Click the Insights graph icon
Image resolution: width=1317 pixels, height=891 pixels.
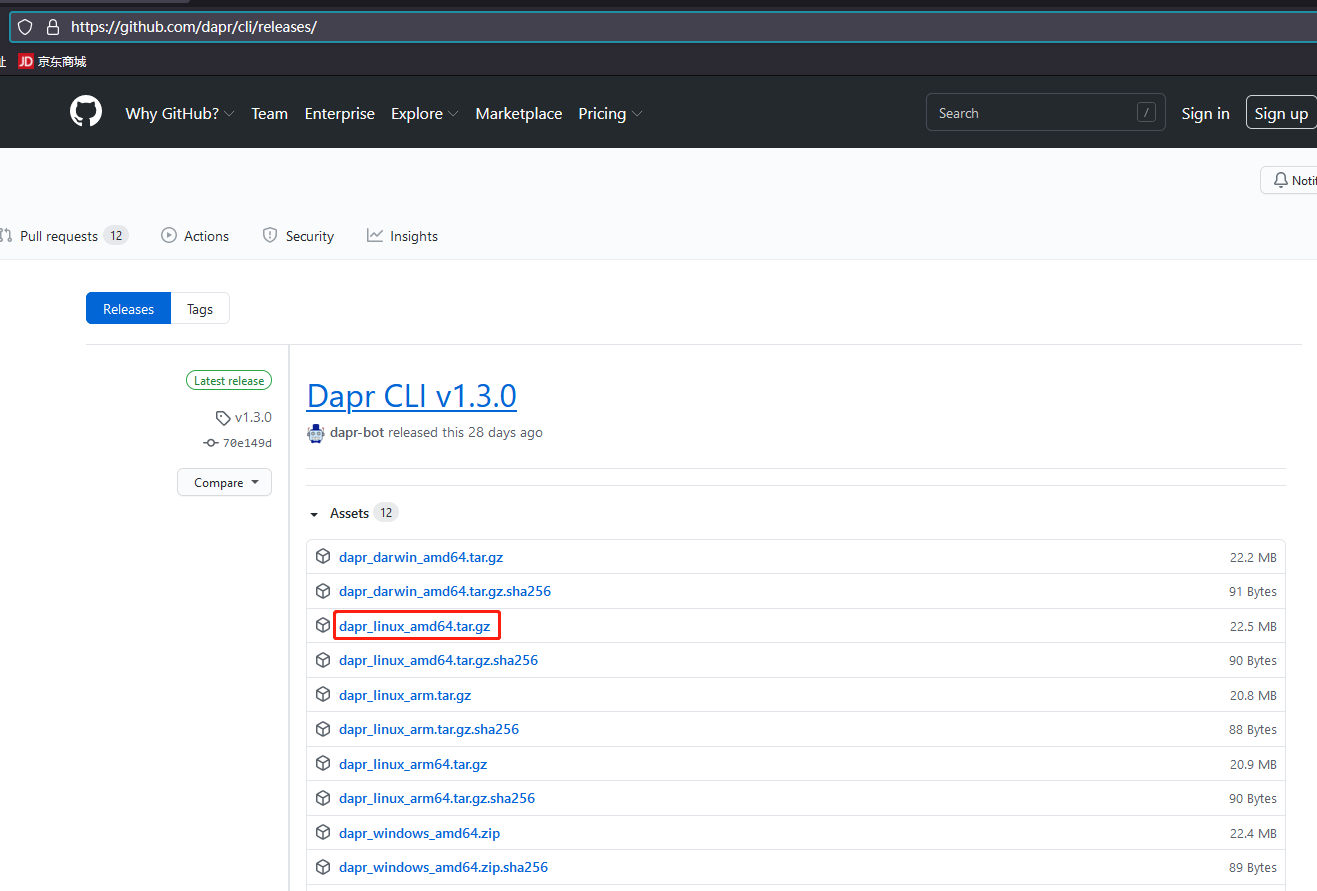coord(375,235)
